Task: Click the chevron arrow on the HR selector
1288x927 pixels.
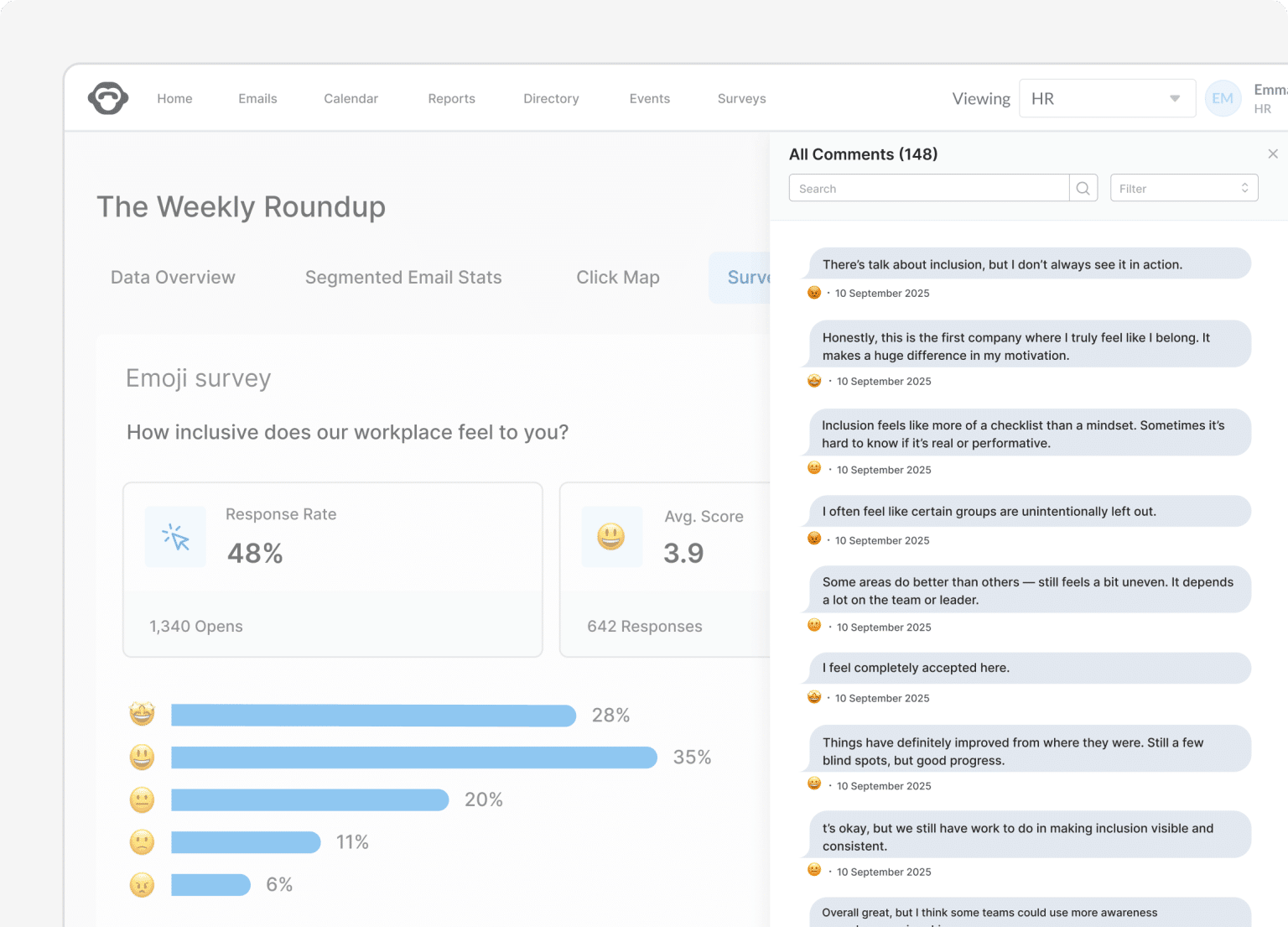Action: [1173, 98]
